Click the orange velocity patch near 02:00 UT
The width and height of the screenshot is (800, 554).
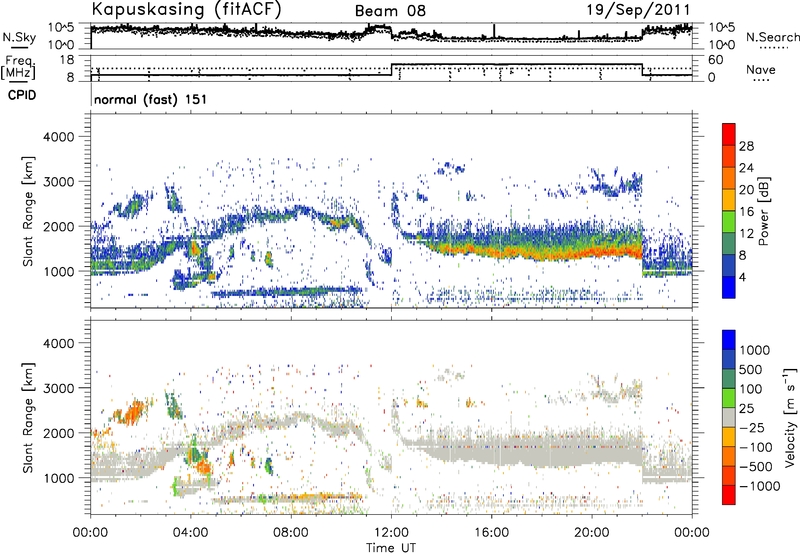132,413
